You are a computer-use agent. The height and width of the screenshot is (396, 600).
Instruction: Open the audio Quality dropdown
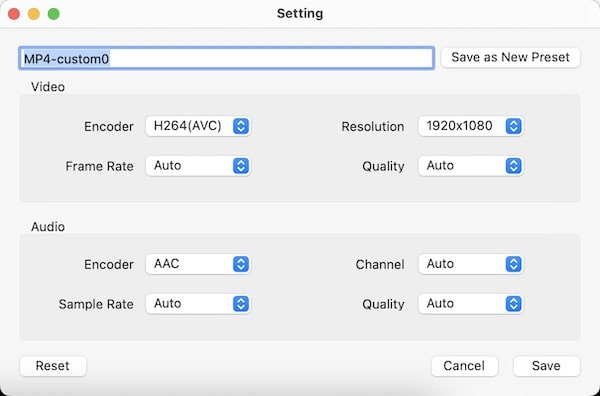(x=471, y=304)
